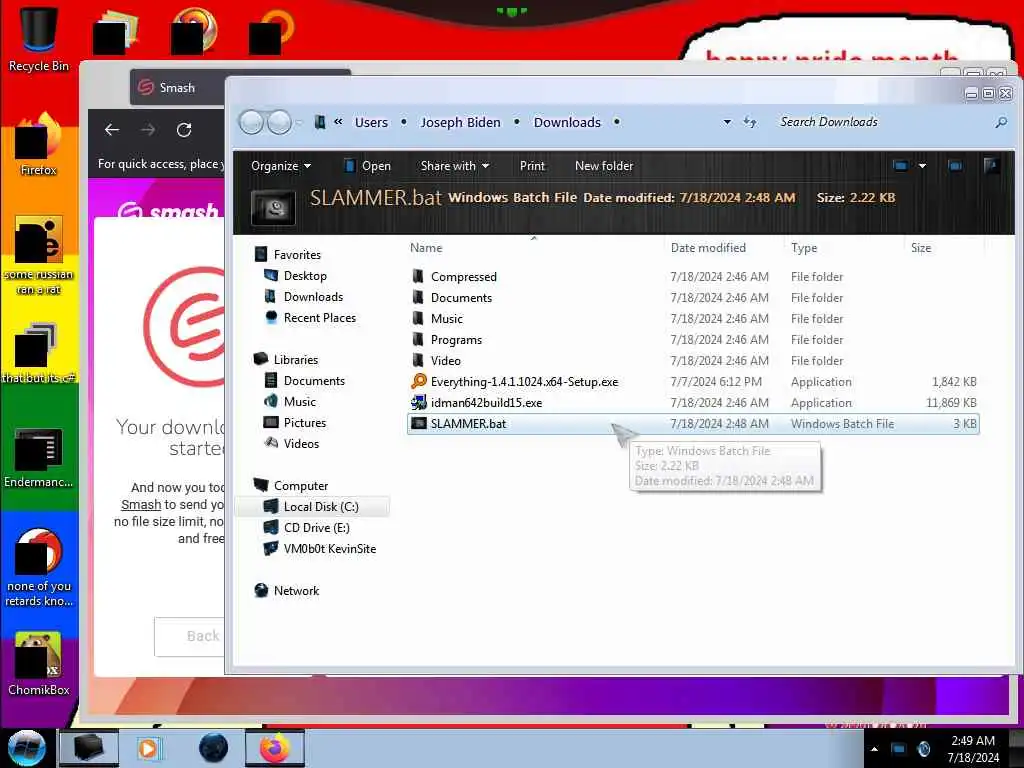Image resolution: width=1024 pixels, height=768 pixels.
Task: Click the Smash link on the web page
Action: pyautogui.click(x=141, y=504)
